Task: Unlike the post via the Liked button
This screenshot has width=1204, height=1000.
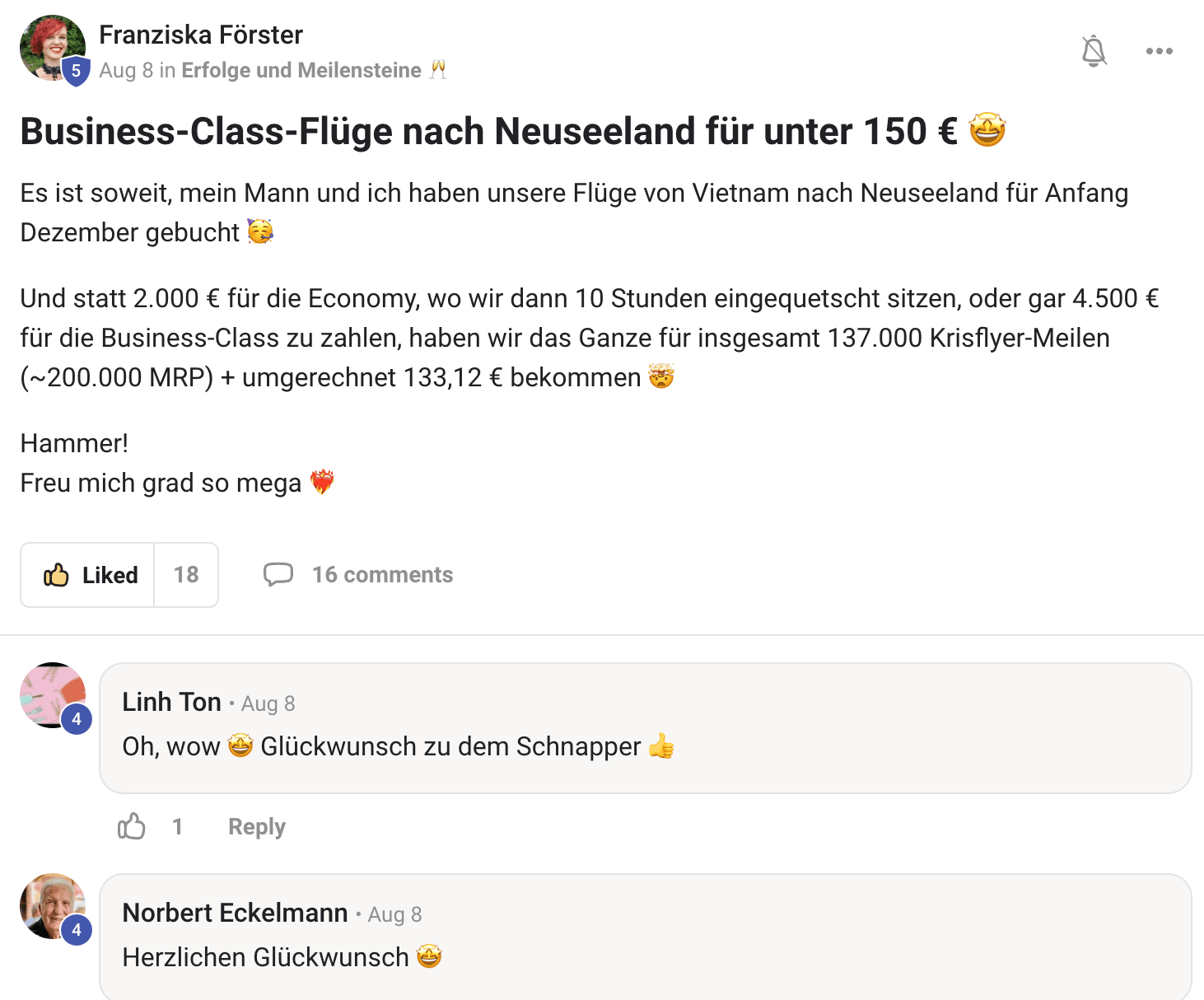Action: tap(89, 575)
